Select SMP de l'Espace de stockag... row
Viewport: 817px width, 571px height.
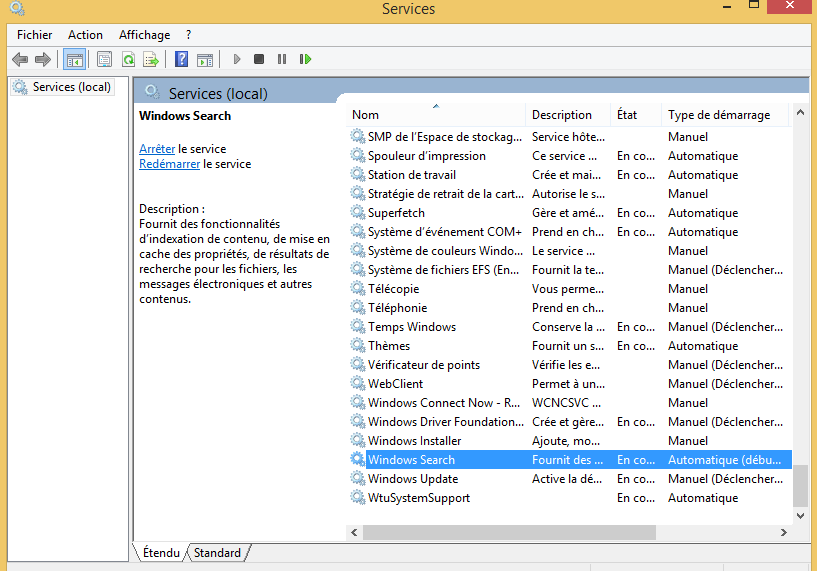coord(569,136)
